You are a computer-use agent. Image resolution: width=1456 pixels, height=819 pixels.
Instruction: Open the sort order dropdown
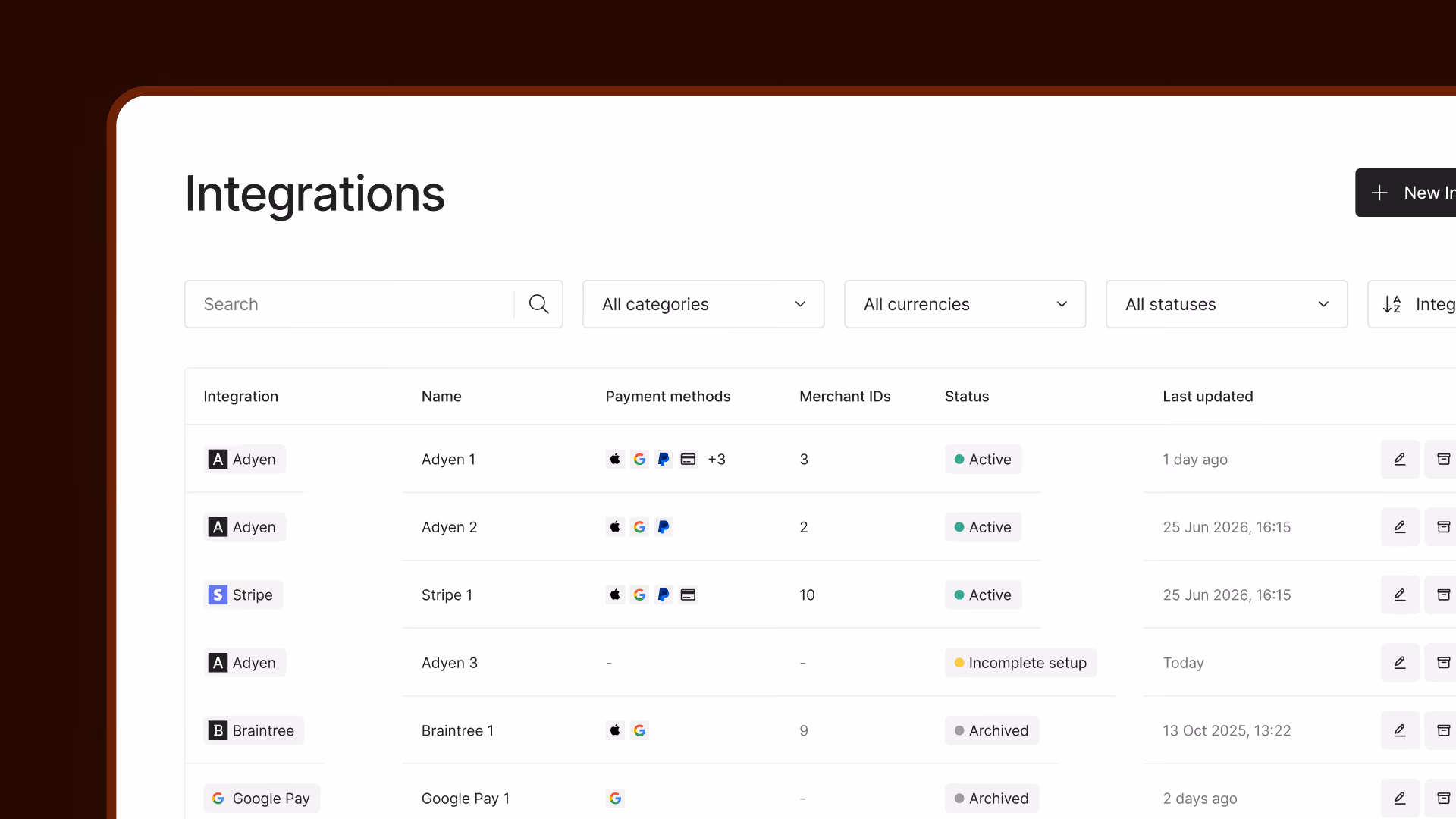1412,304
